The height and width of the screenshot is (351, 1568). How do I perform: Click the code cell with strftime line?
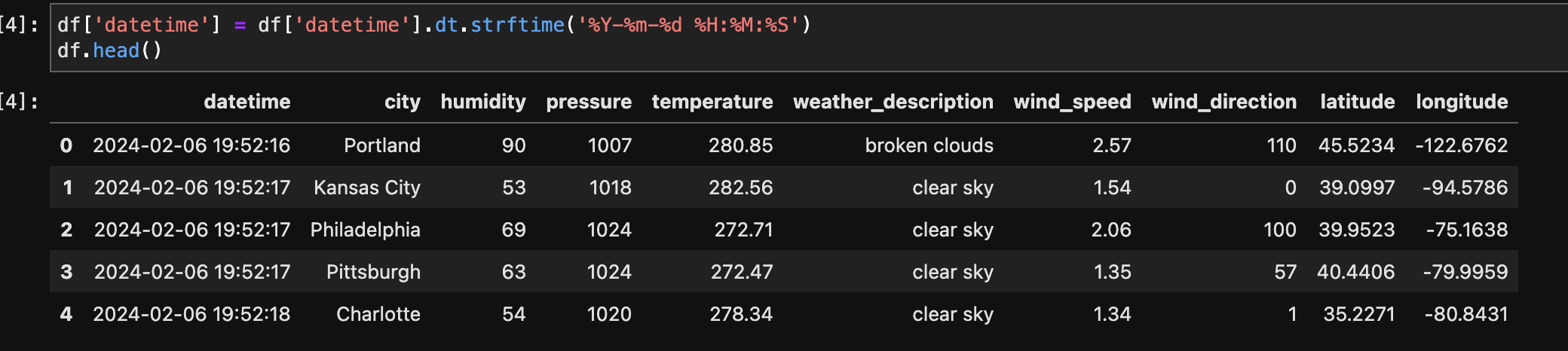tap(809, 38)
